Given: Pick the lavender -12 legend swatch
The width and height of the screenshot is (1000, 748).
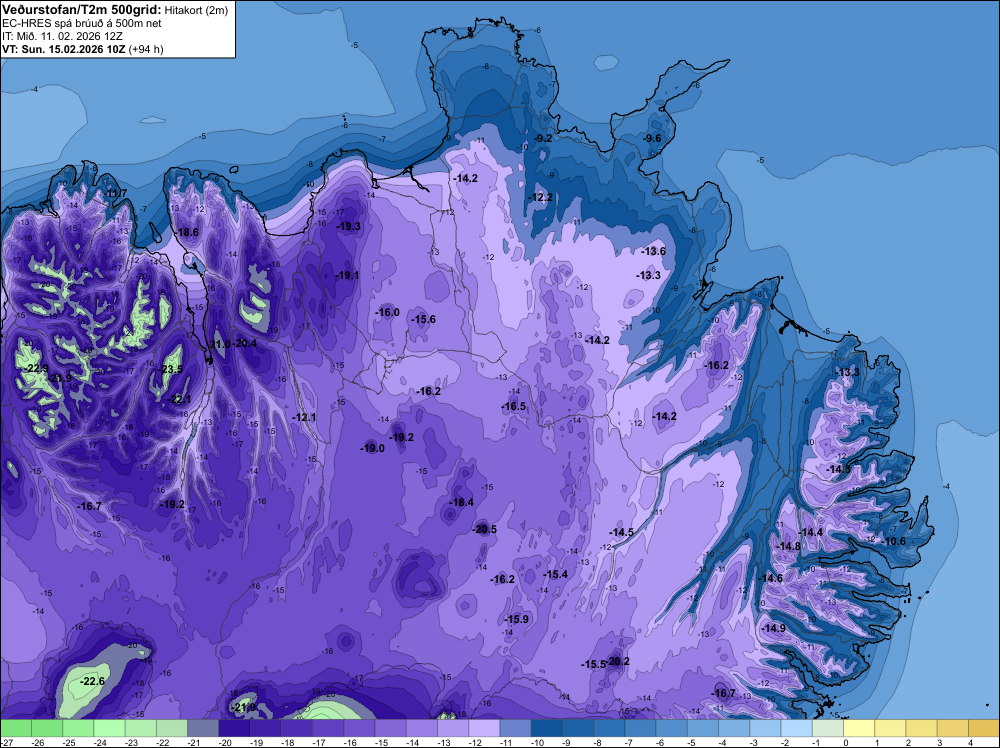Looking at the screenshot, I should [484, 728].
